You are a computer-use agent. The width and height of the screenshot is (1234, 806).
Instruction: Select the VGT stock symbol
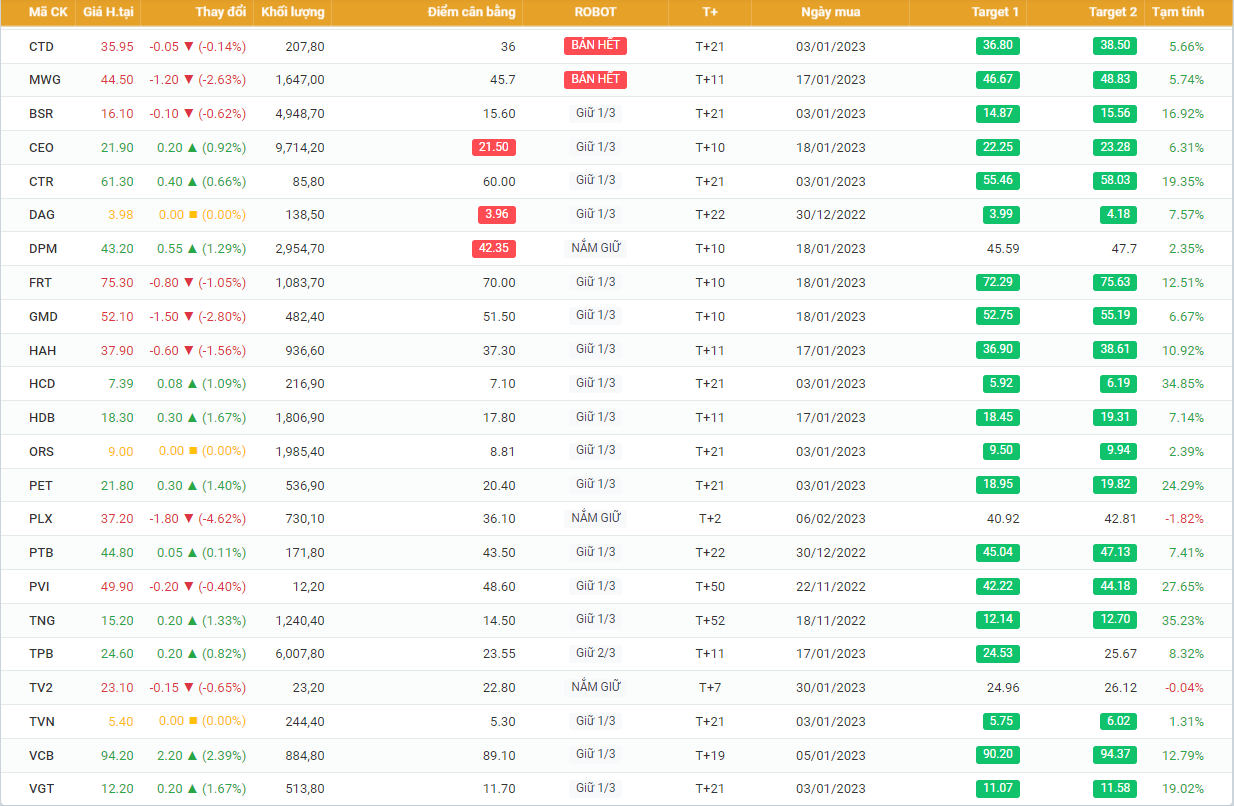42,789
